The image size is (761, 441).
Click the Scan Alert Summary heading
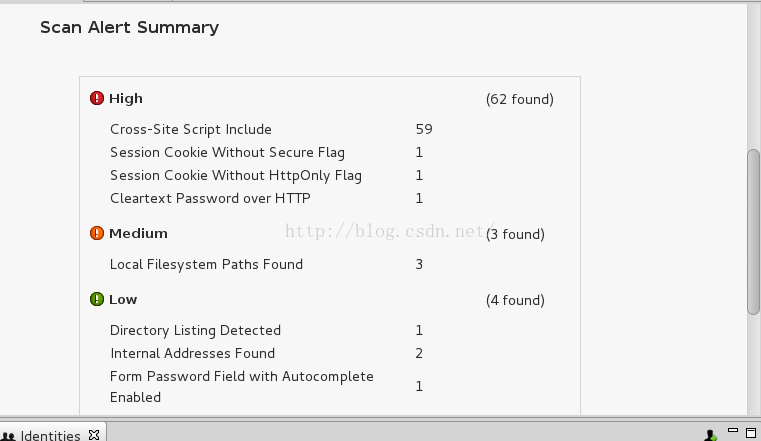tap(129, 28)
